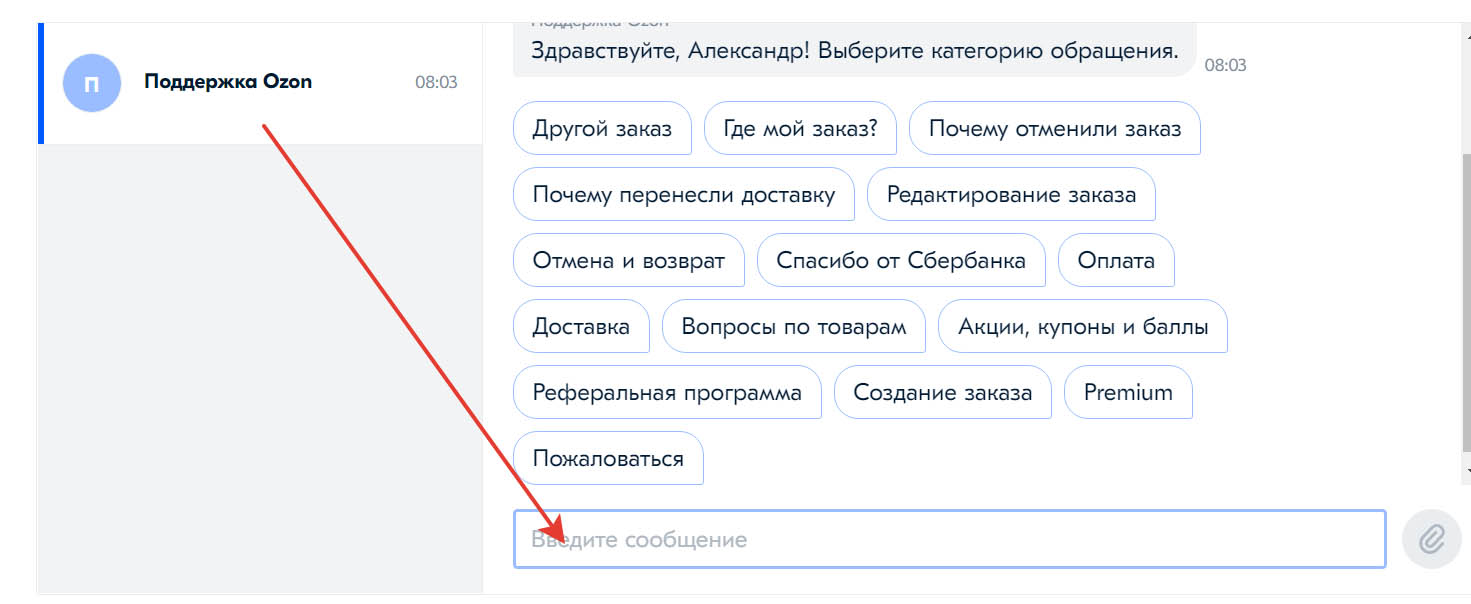
Task: Open the Поддержка Ozon chat conversation
Action: [260, 83]
